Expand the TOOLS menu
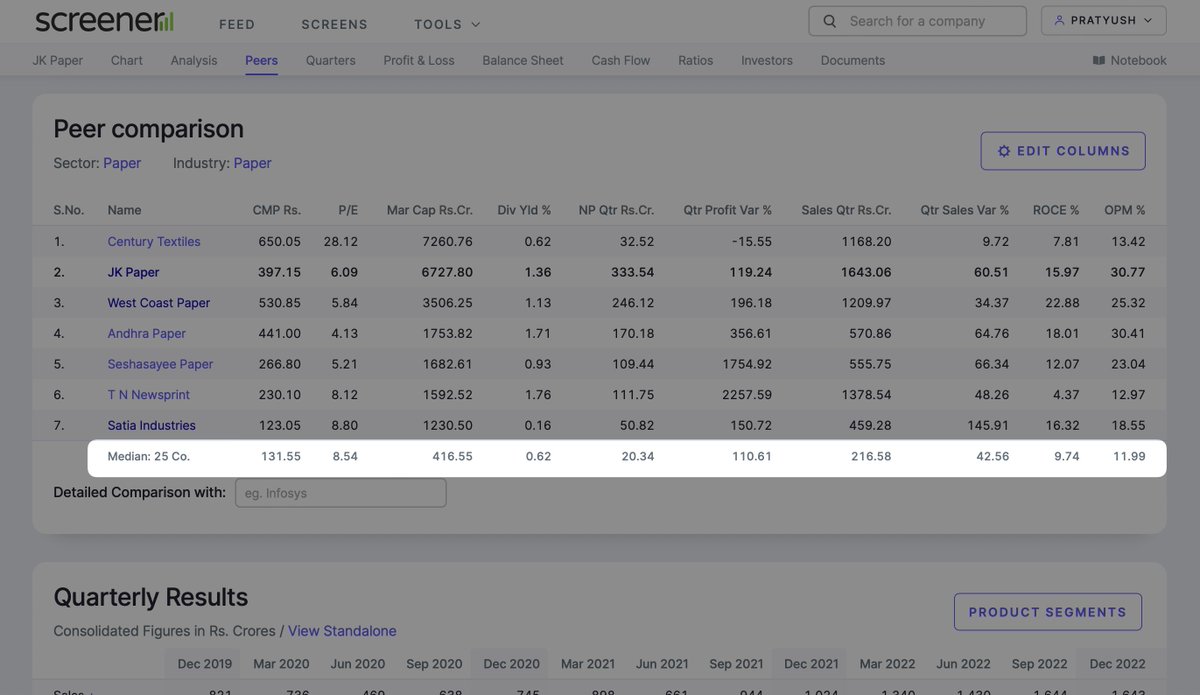Viewport: 1200px width, 695px height. click(x=447, y=24)
